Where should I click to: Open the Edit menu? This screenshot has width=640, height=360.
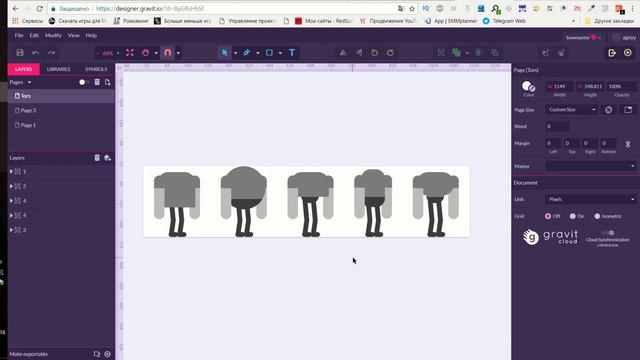point(34,36)
